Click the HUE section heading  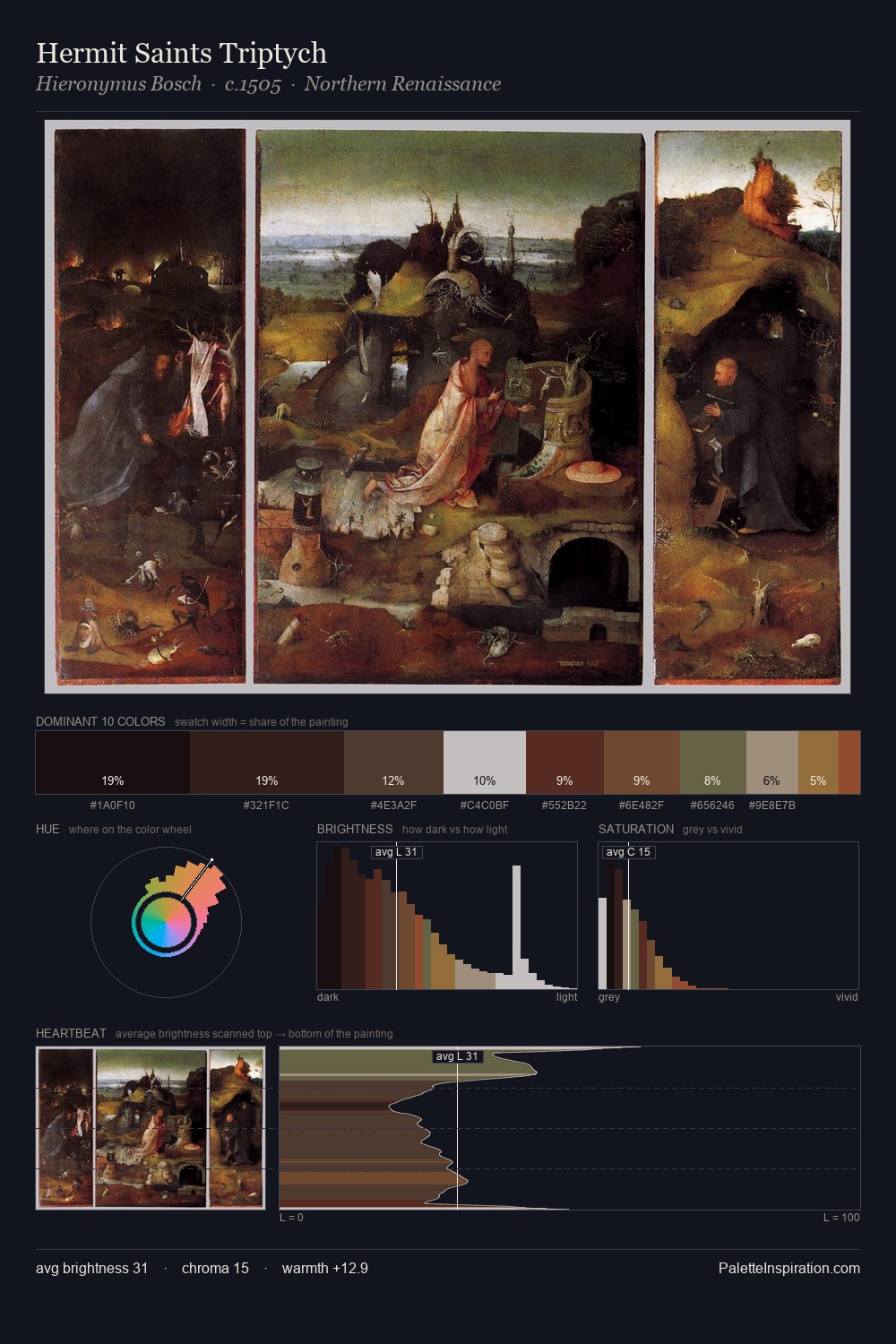point(47,829)
